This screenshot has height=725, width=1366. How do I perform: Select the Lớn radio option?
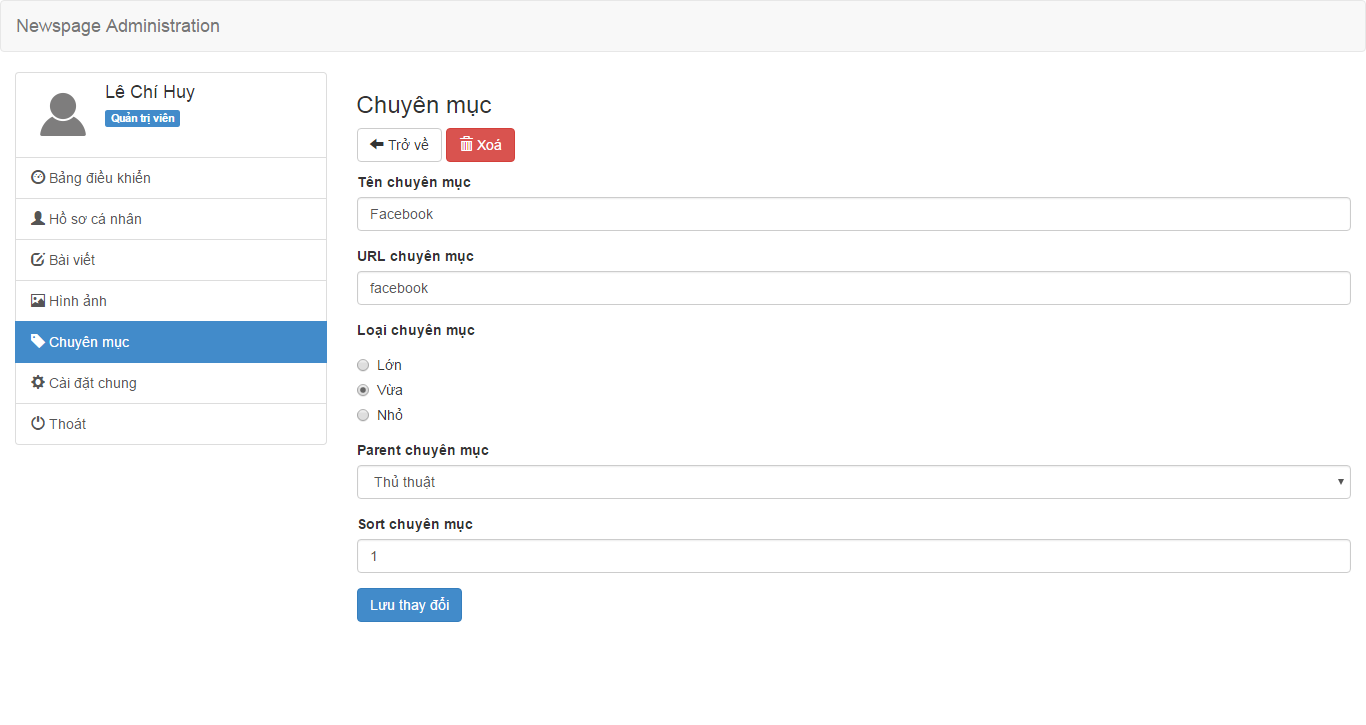tap(363, 365)
